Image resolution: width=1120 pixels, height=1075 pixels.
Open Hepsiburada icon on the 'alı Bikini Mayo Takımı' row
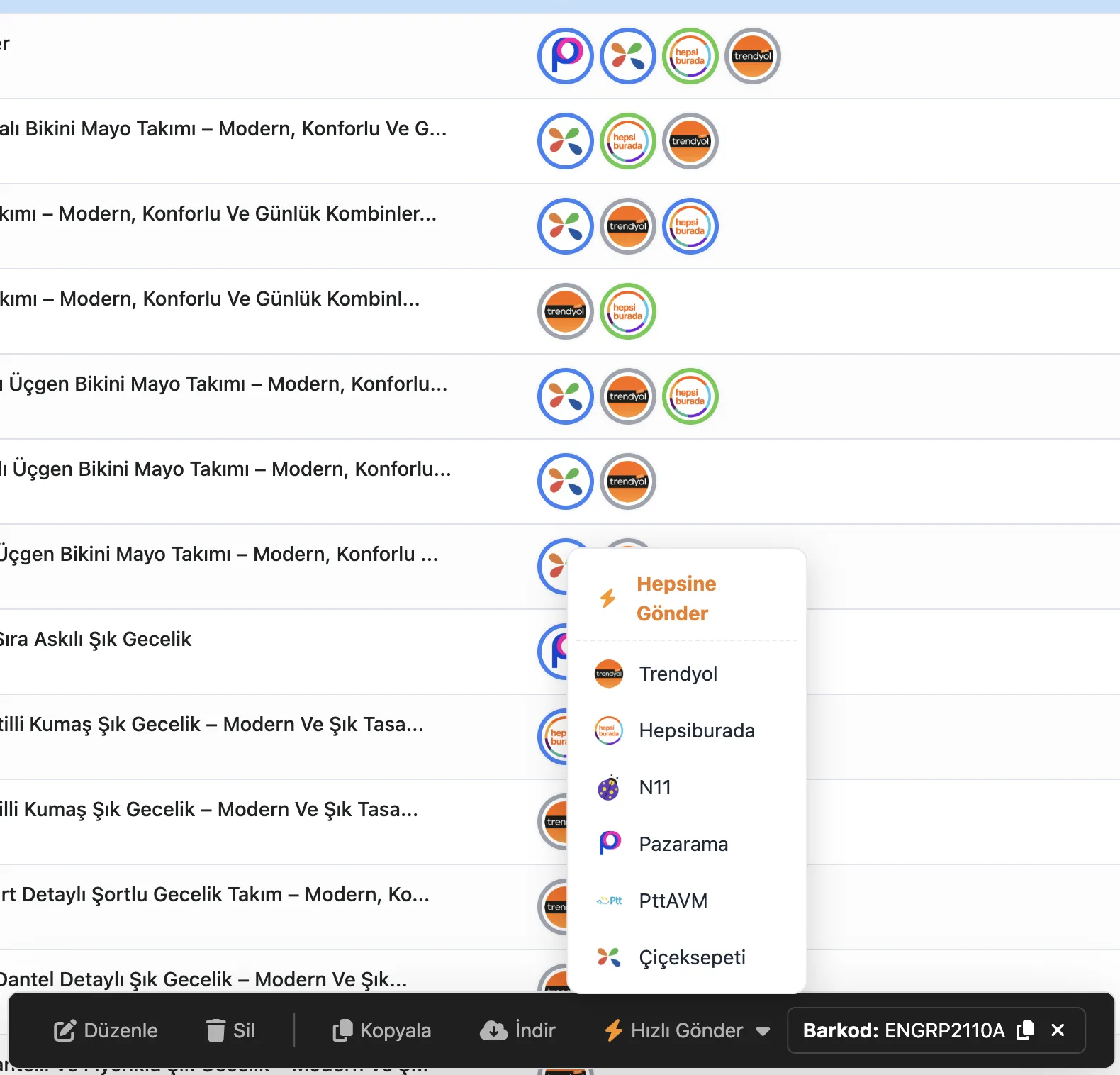[628, 141]
